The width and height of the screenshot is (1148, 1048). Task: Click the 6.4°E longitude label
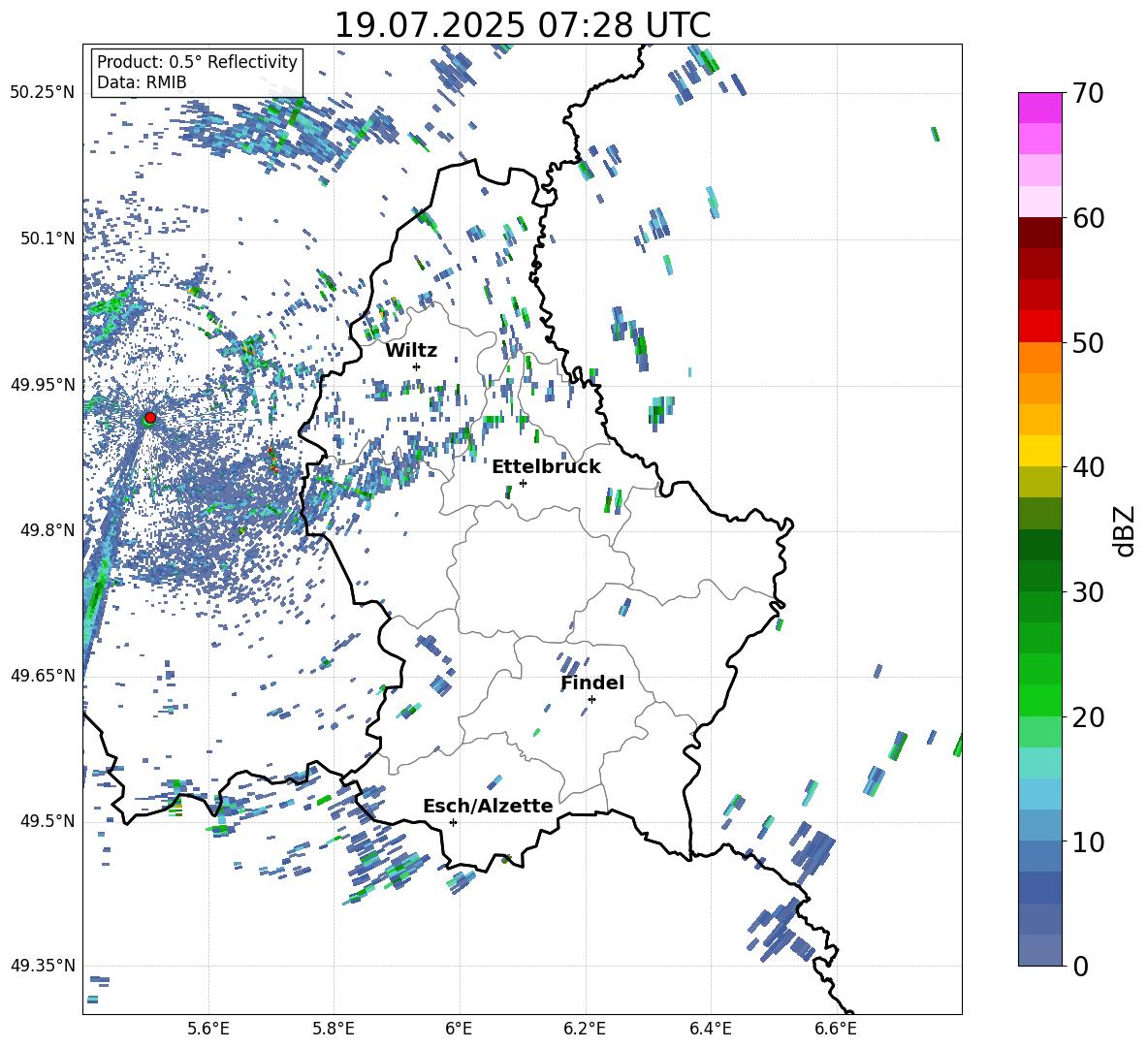710,1029
